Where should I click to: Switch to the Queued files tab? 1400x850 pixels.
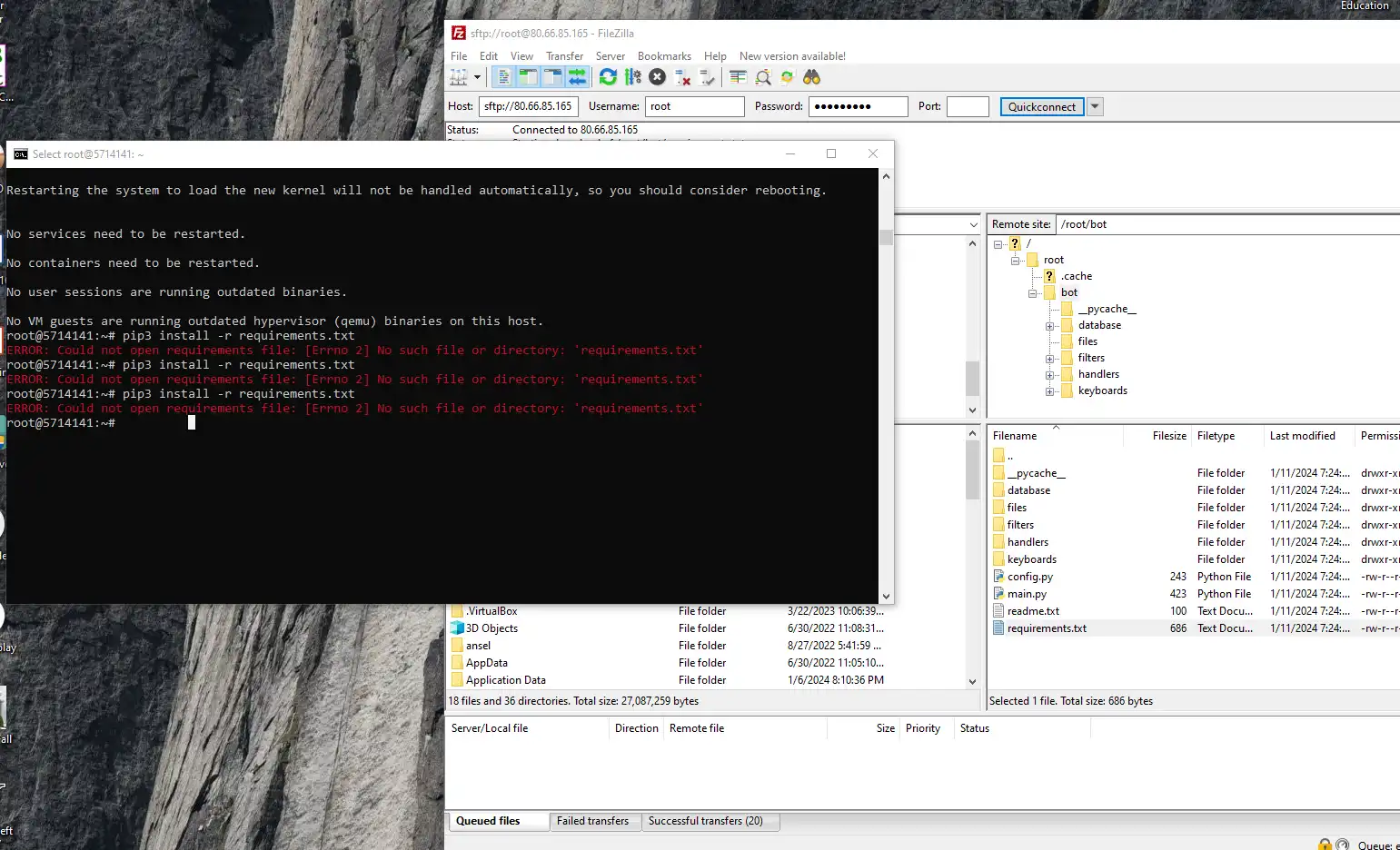(x=499, y=821)
